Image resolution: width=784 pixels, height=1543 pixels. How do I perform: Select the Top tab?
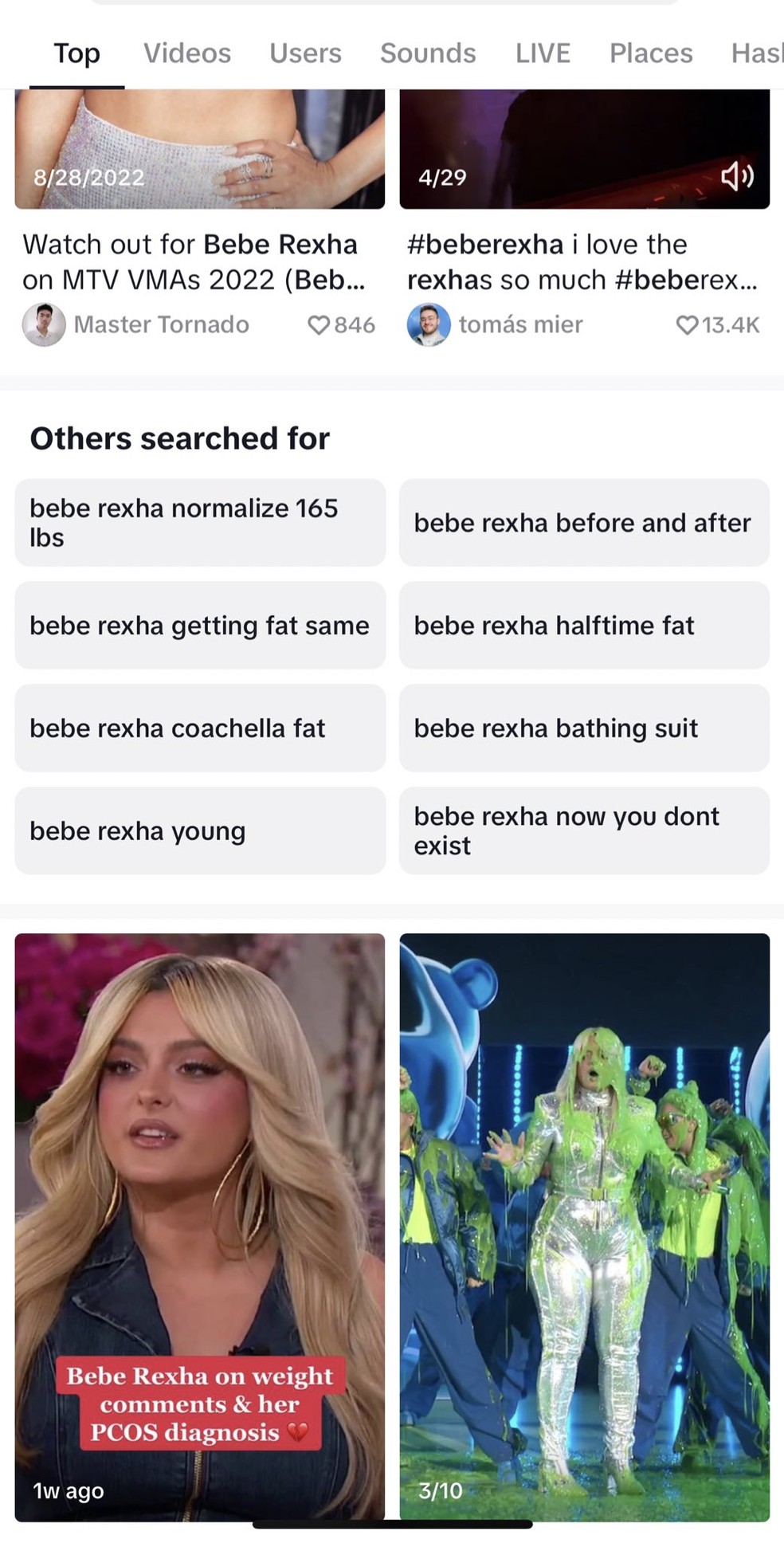[x=76, y=53]
